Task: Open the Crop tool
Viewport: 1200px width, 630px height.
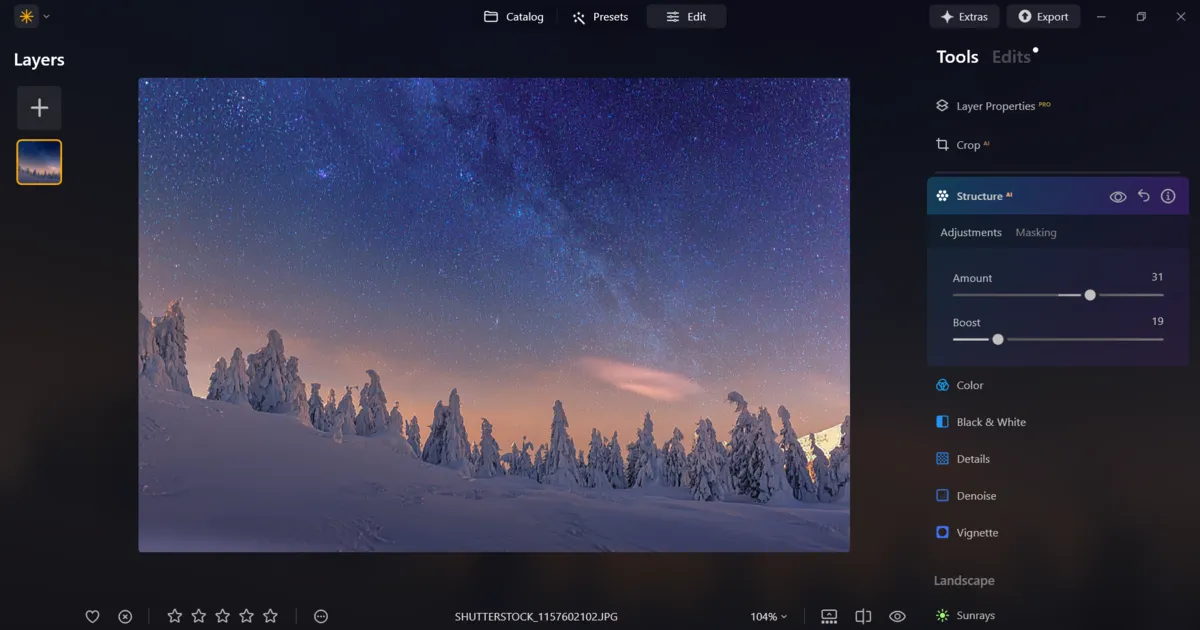Action: point(967,145)
